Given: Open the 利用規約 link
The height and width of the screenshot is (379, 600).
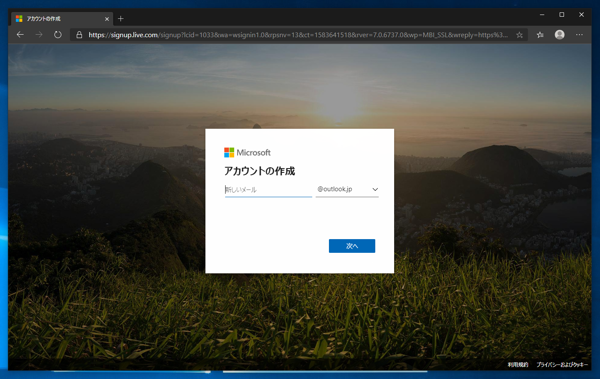Looking at the screenshot, I should [x=518, y=365].
